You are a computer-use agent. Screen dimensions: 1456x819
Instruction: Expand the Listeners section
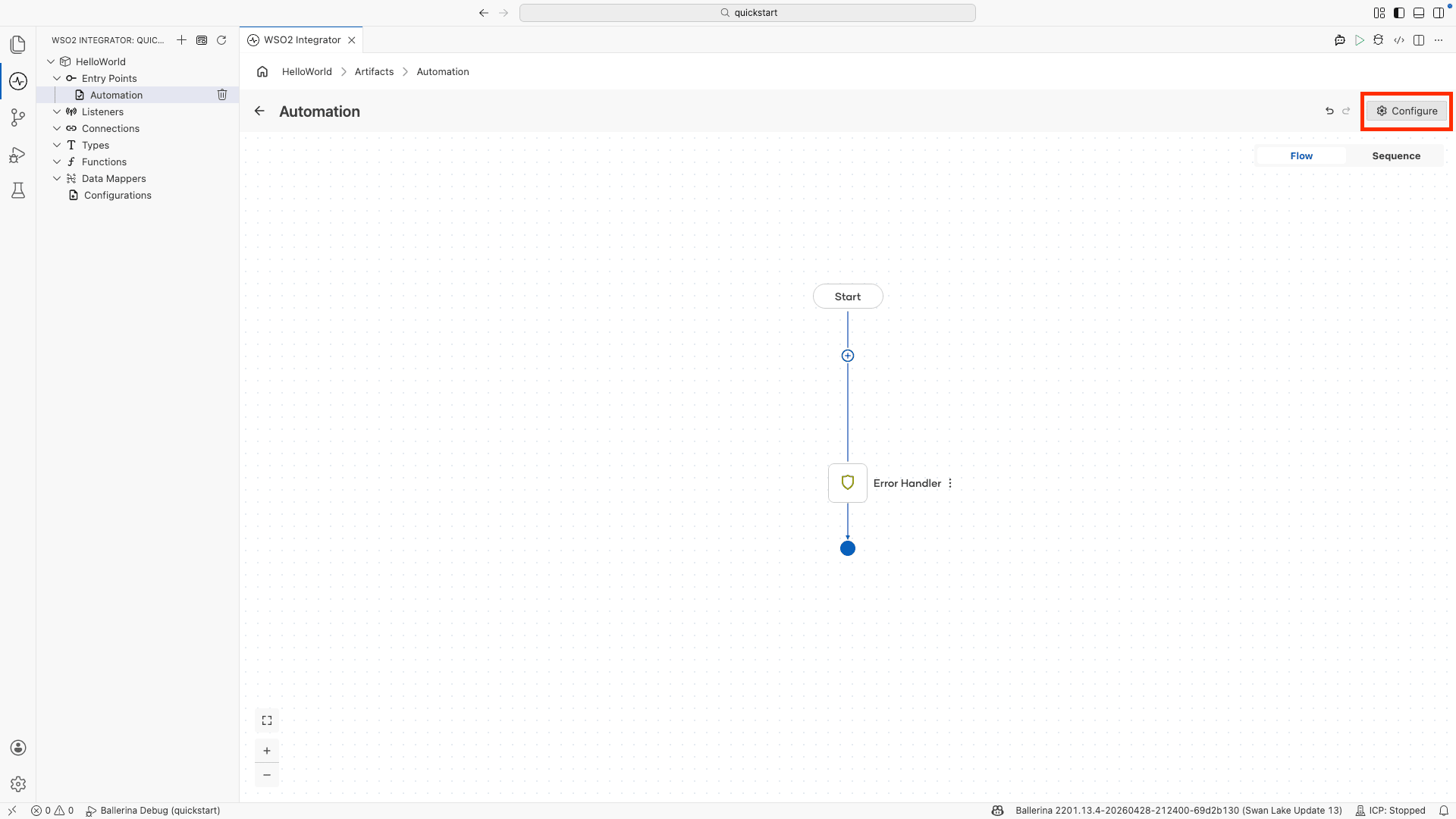point(57,111)
